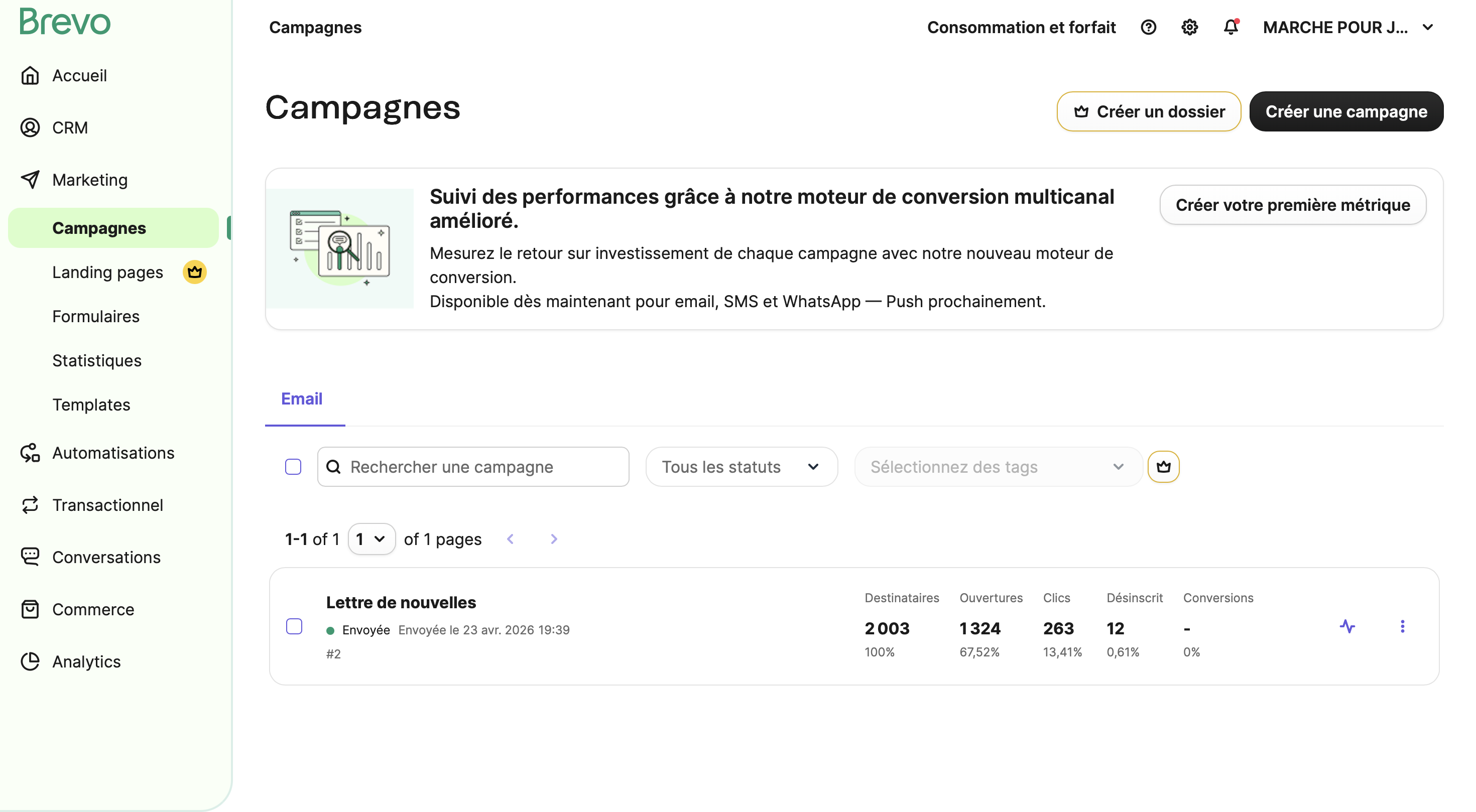Image resolution: width=1476 pixels, height=812 pixels.
Task: Click Créer une campagne
Action: point(1346,111)
